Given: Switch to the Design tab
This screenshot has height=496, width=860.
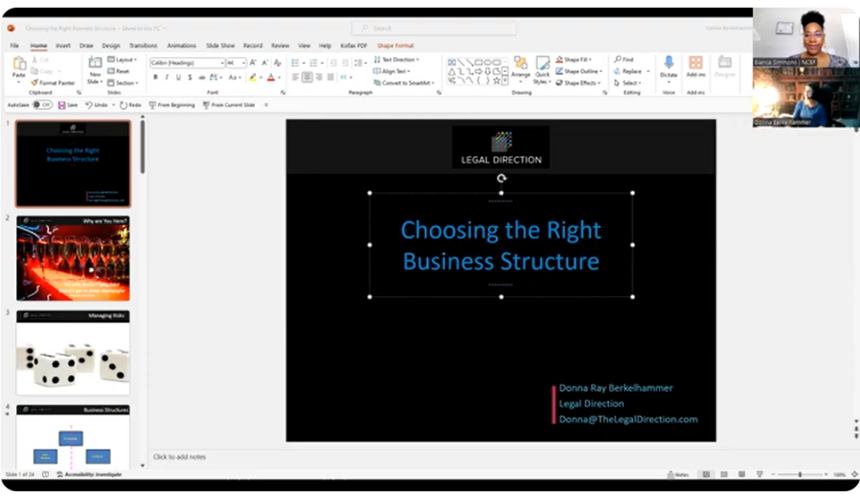Looking at the screenshot, I should coord(111,46).
